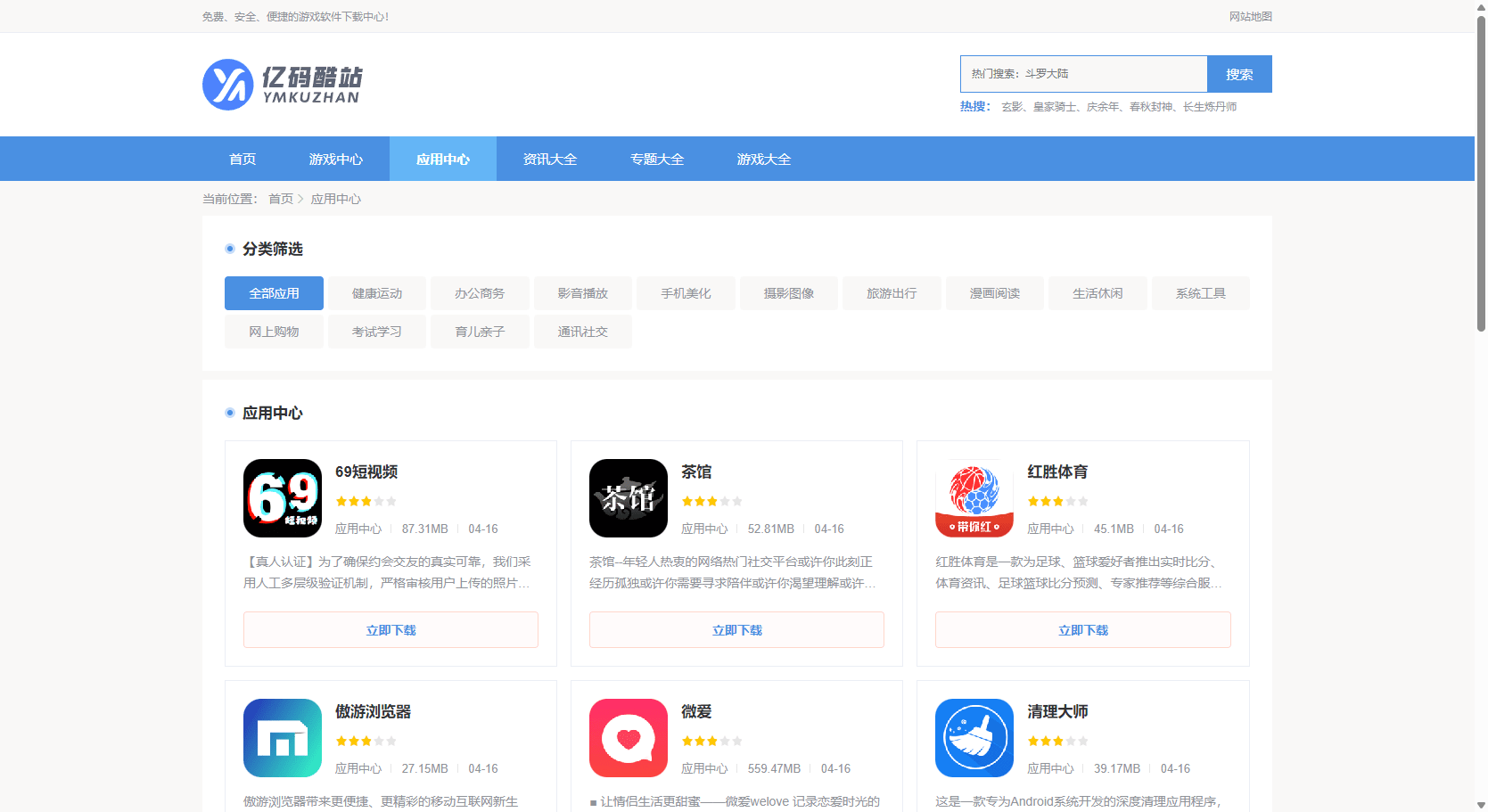Image resolution: width=1488 pixels, height=812 pixels.
Task: Open 游戏中心 navigation tab
Action: [336, 159]
